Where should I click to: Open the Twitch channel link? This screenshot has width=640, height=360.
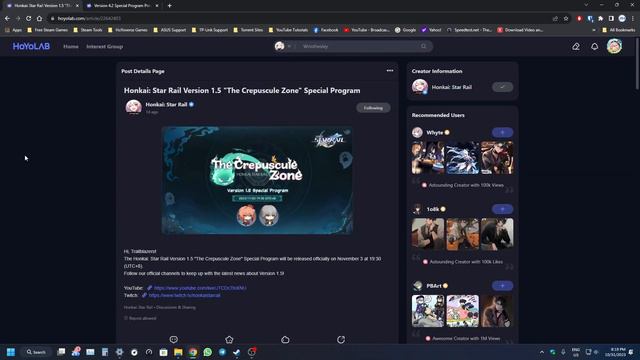click(x=184, y=295)
